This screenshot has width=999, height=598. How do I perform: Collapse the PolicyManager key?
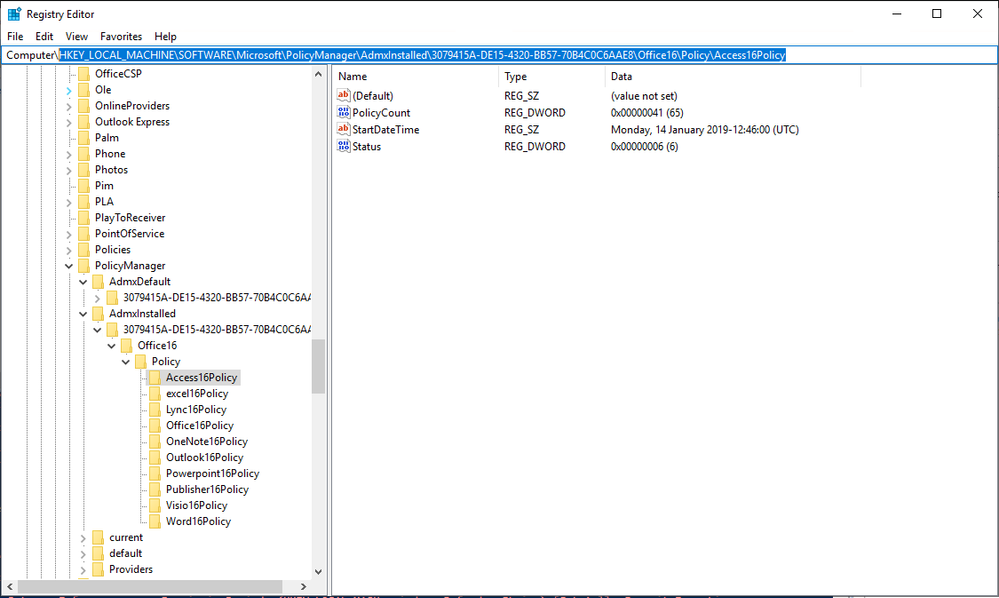click(x=69, y=266)
